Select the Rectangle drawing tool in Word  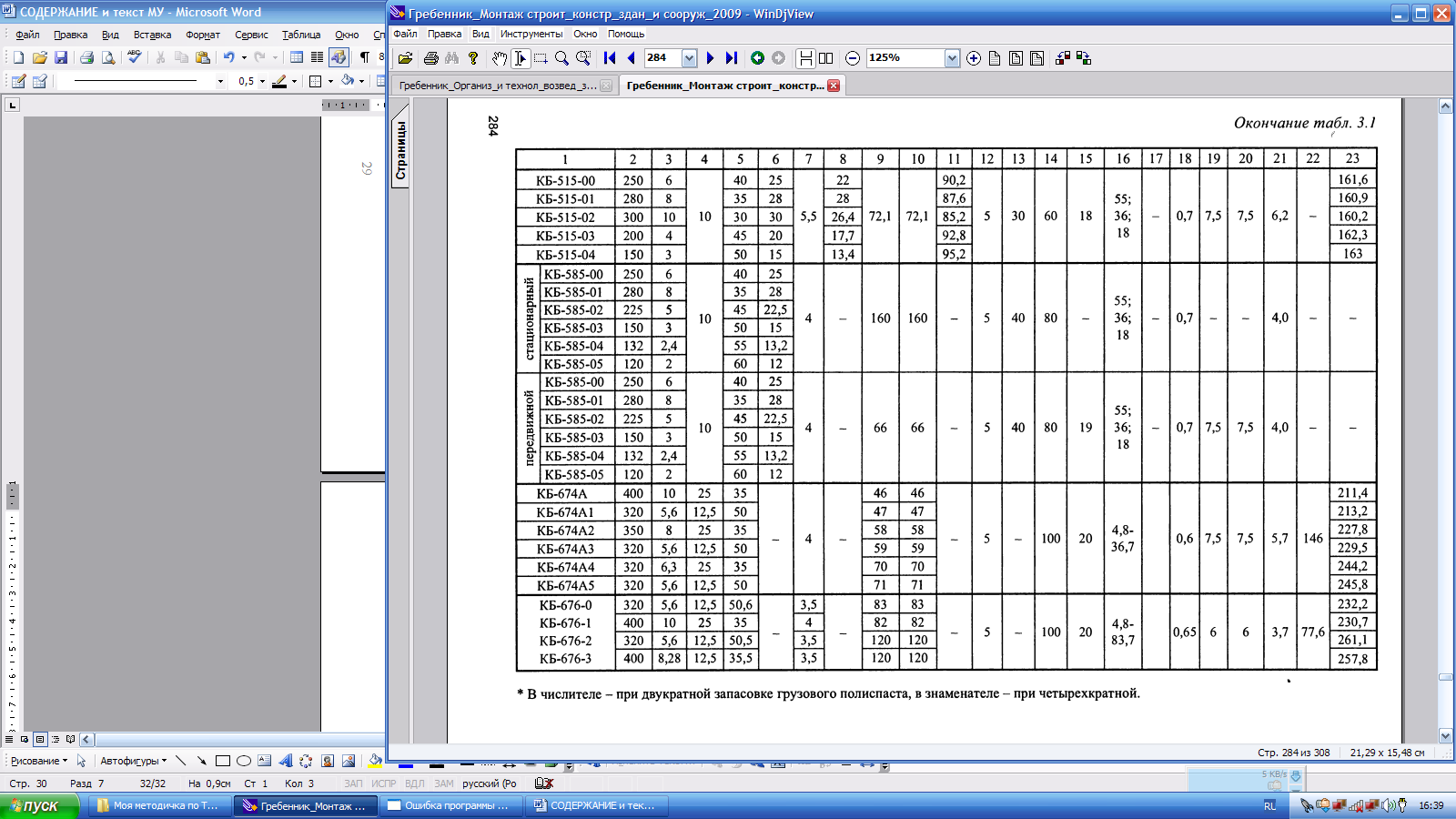[x=222, y=761]
